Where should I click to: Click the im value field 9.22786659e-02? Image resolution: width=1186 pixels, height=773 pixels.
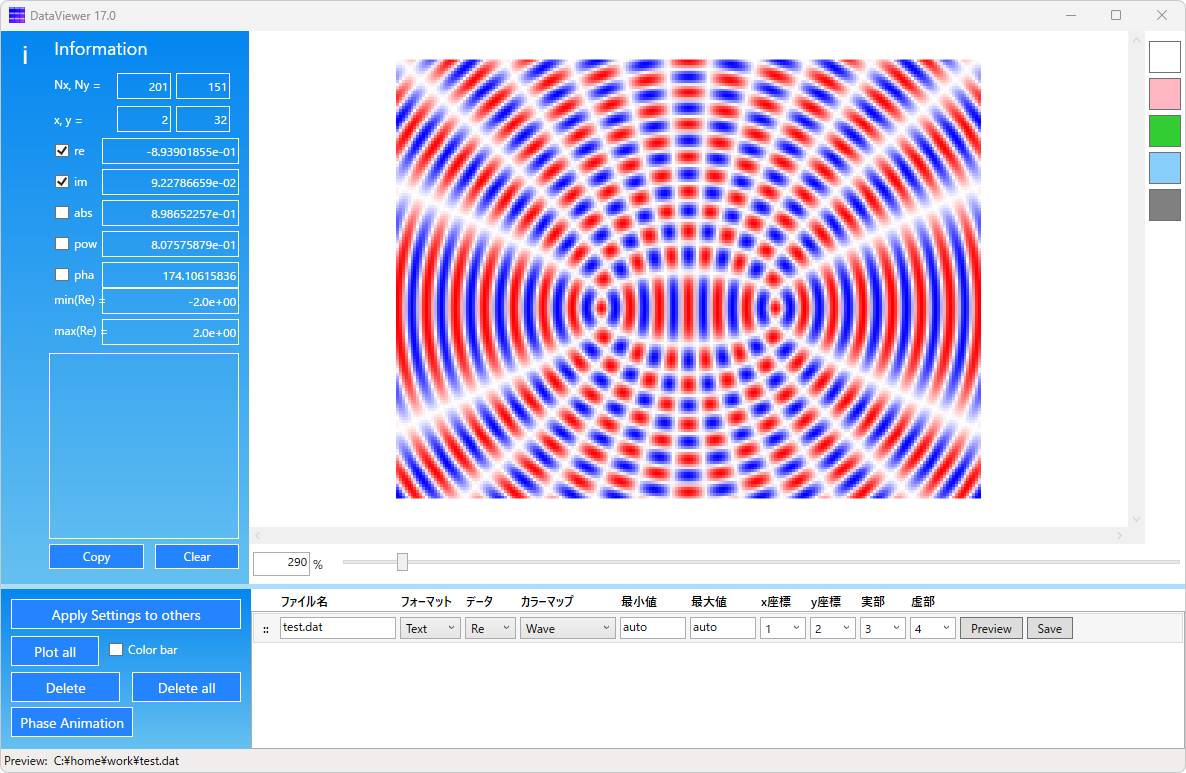click(170, 182)
